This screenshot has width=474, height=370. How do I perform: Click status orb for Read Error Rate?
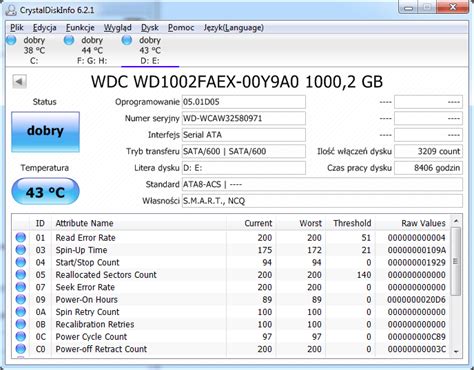tap(21, 238)
